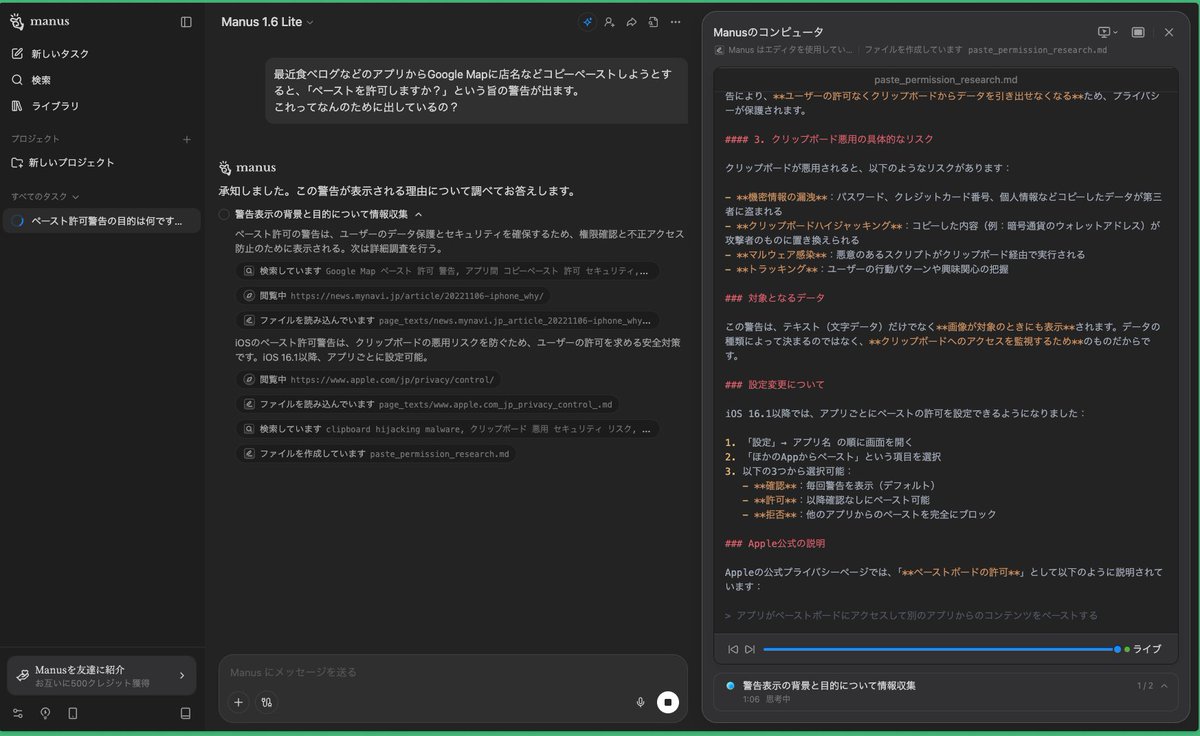Click the ### 設定変更について heading
The height and width of the screenshot is (736, 1200).
[774, 384]
